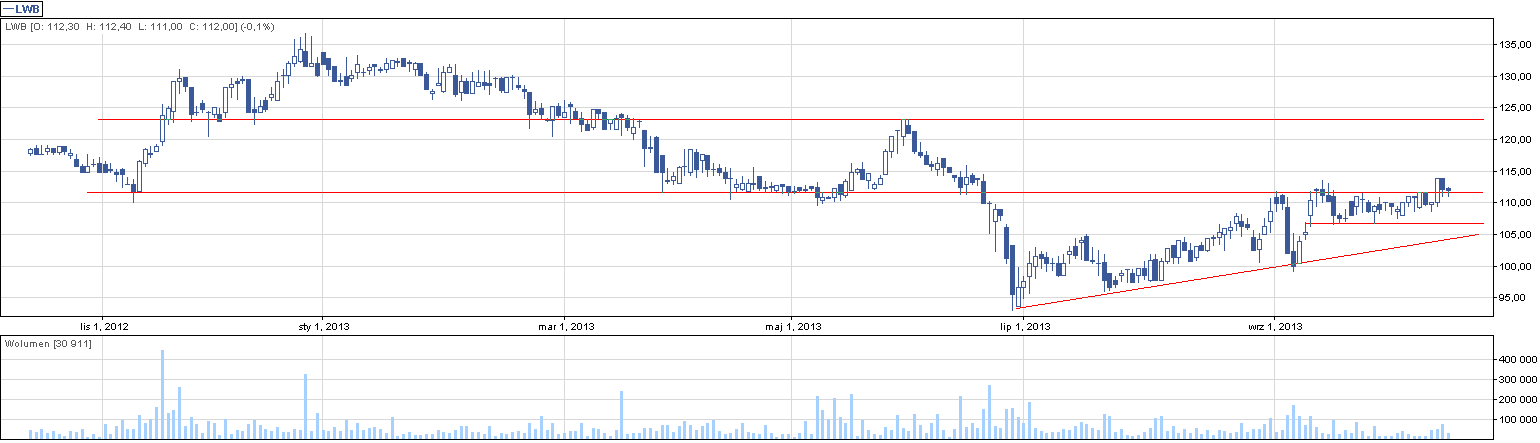
Task: Select the rising red trendline from July low
Action: tap(1246, 271)
